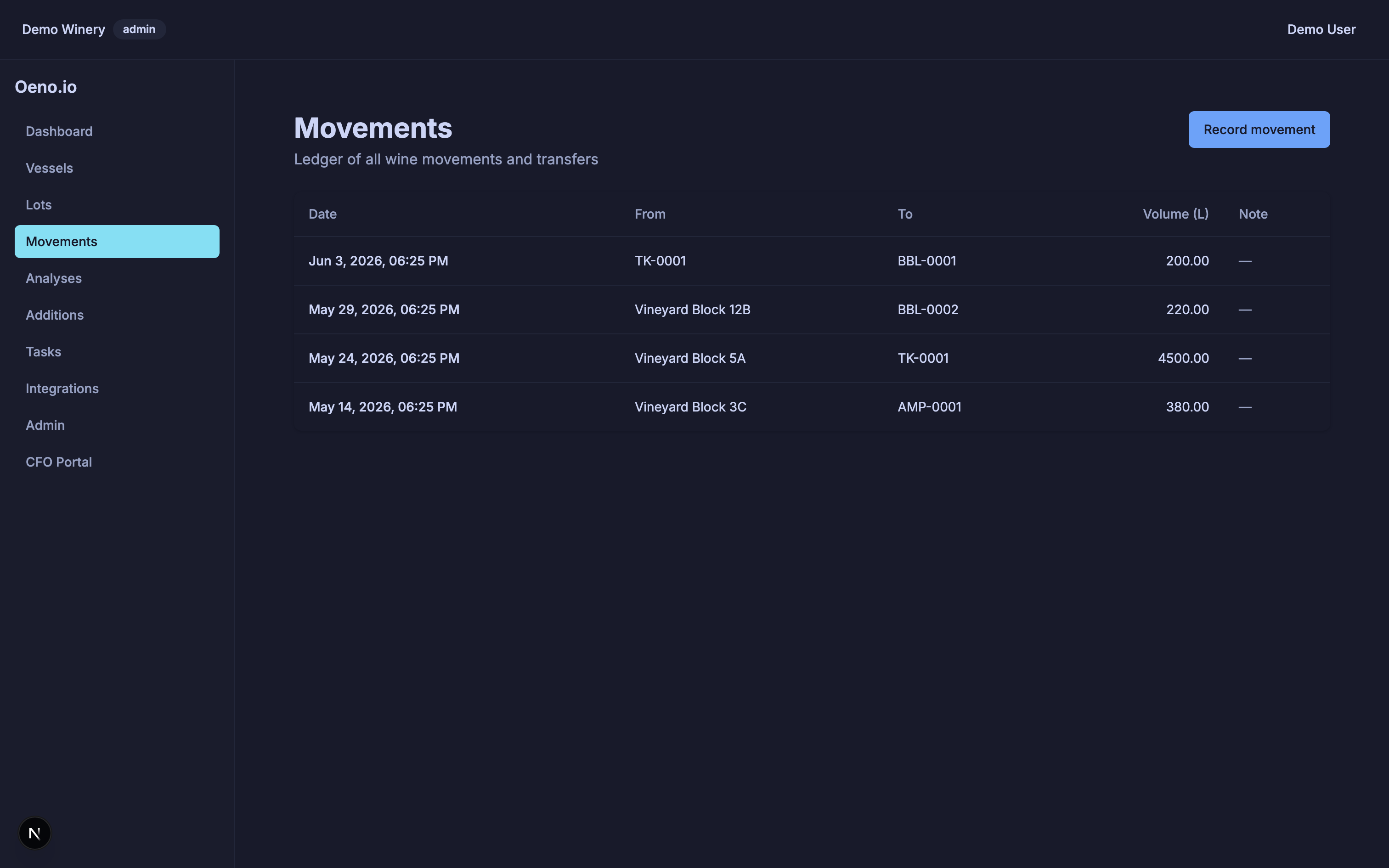Go to Vessels in sidebar
The height and width of the screenshot is (868, 1389).
tap(117, 168)
